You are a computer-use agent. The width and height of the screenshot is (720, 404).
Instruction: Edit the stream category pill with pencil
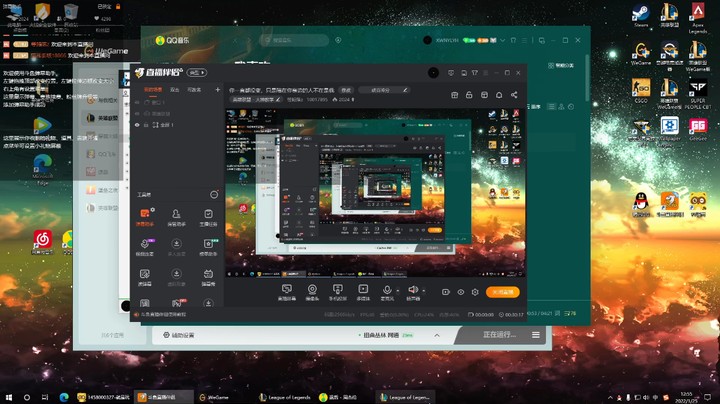[255, 99]
